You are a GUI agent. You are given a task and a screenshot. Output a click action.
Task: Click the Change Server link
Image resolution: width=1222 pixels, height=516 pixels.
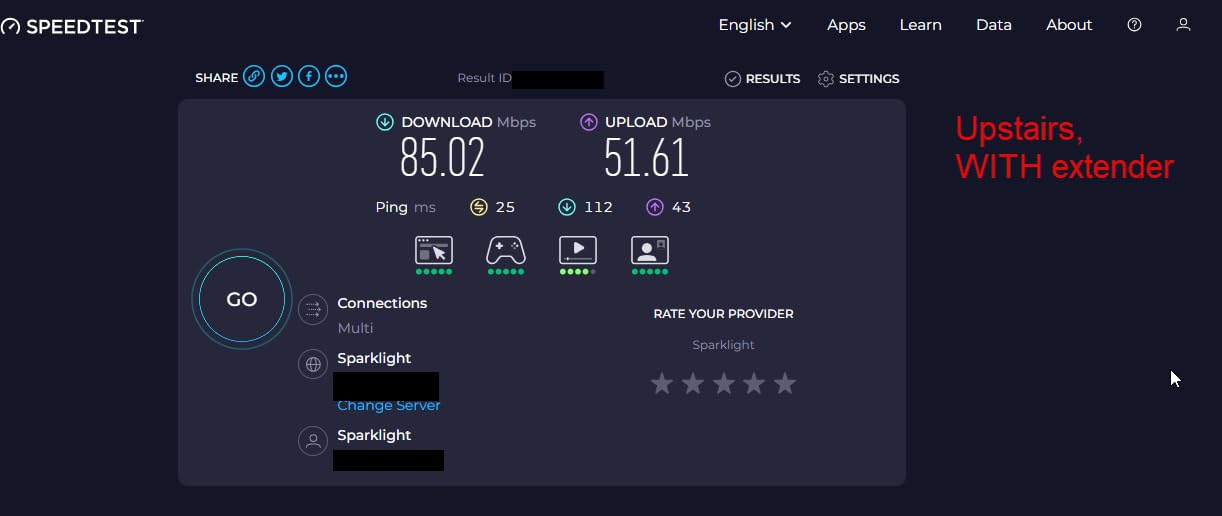click(389, 406)
